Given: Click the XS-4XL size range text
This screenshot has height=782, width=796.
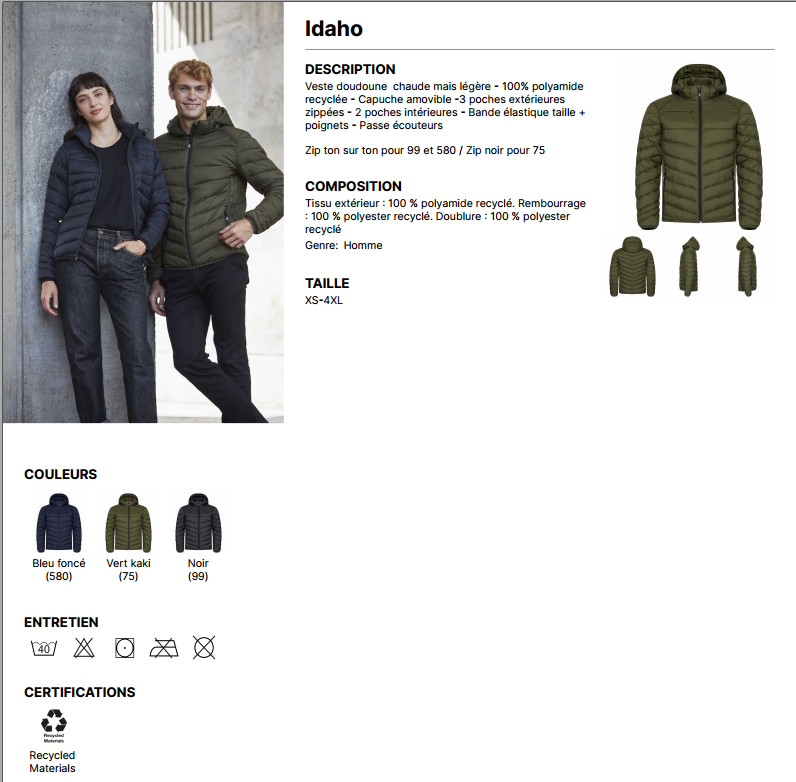Looking at the screenshot, I should [324, 300].
